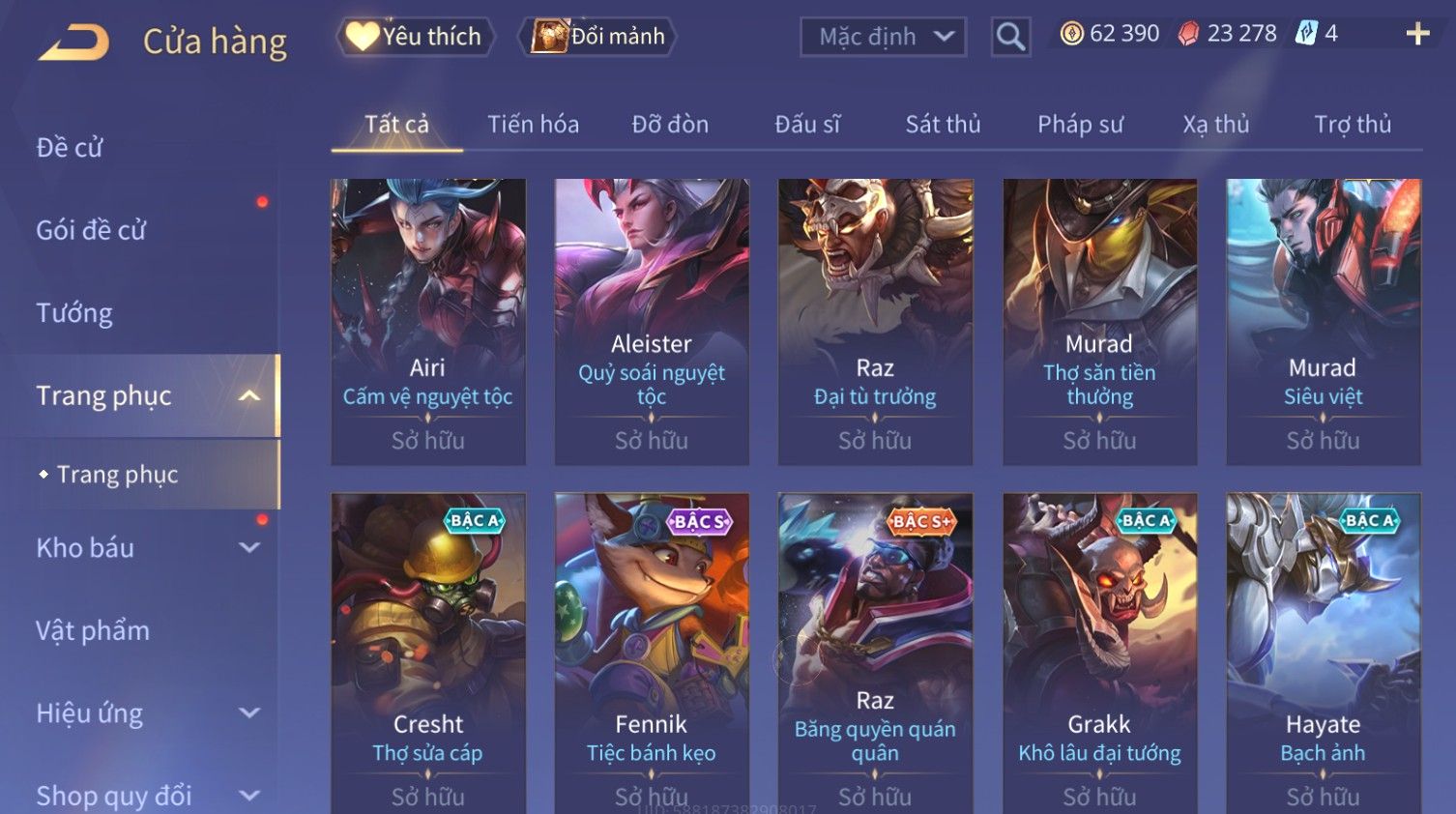Tap the blue voucher currency icon
The height and width of the screenshot is (814, 1456).
(x=1306, y=34)
